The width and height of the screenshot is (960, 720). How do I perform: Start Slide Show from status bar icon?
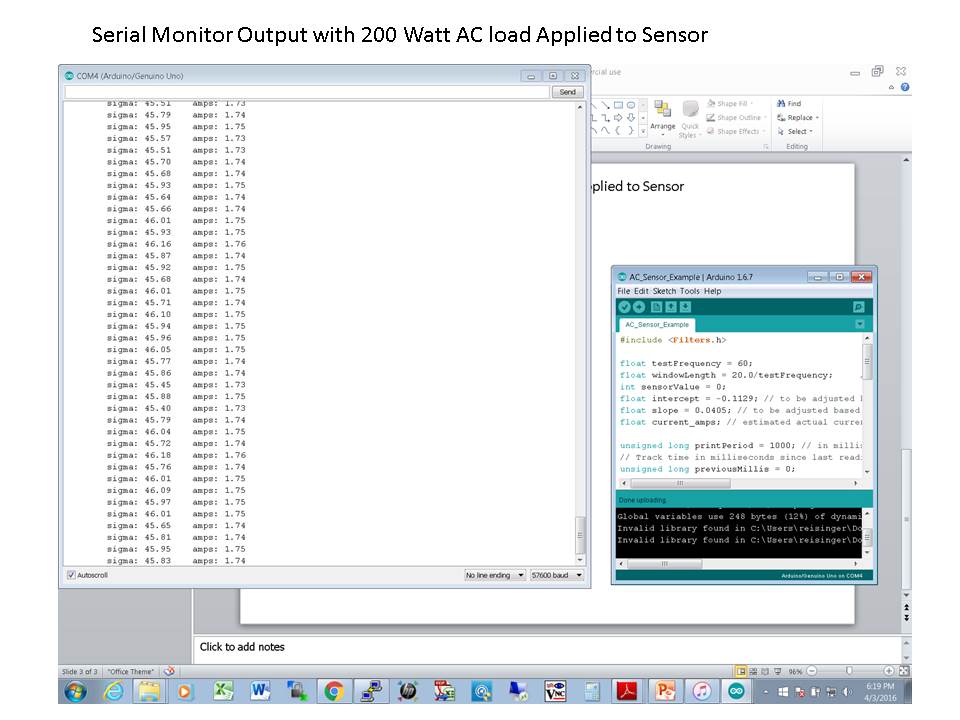coord(778,671)
